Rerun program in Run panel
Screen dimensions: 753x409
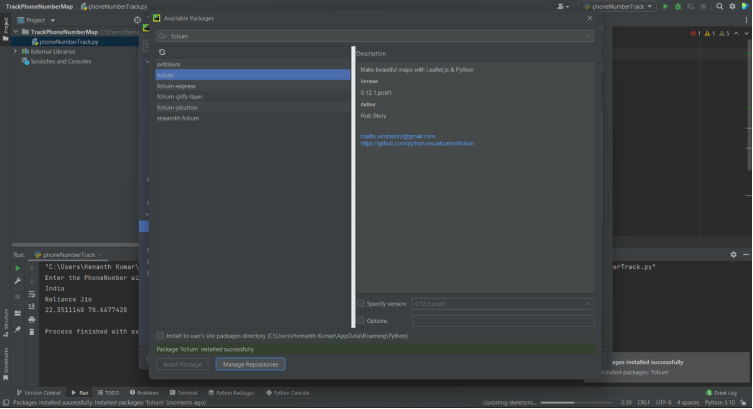(x=18, y=268)
